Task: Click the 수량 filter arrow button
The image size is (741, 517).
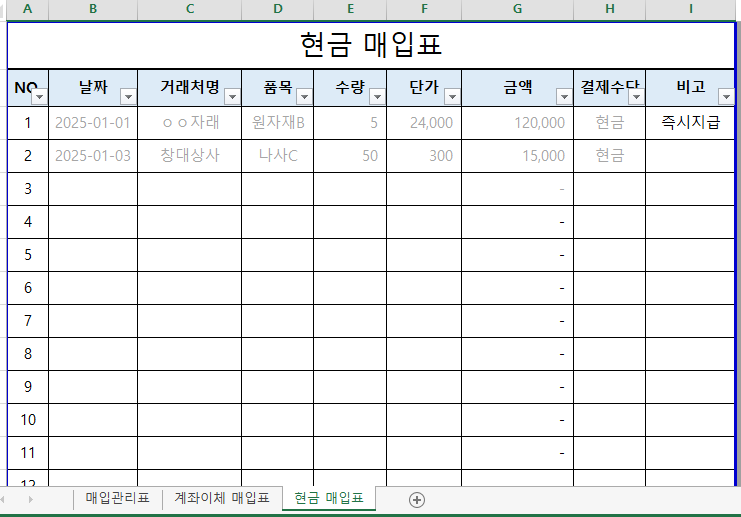Action: pyautogui.click(x=377, y=97)
